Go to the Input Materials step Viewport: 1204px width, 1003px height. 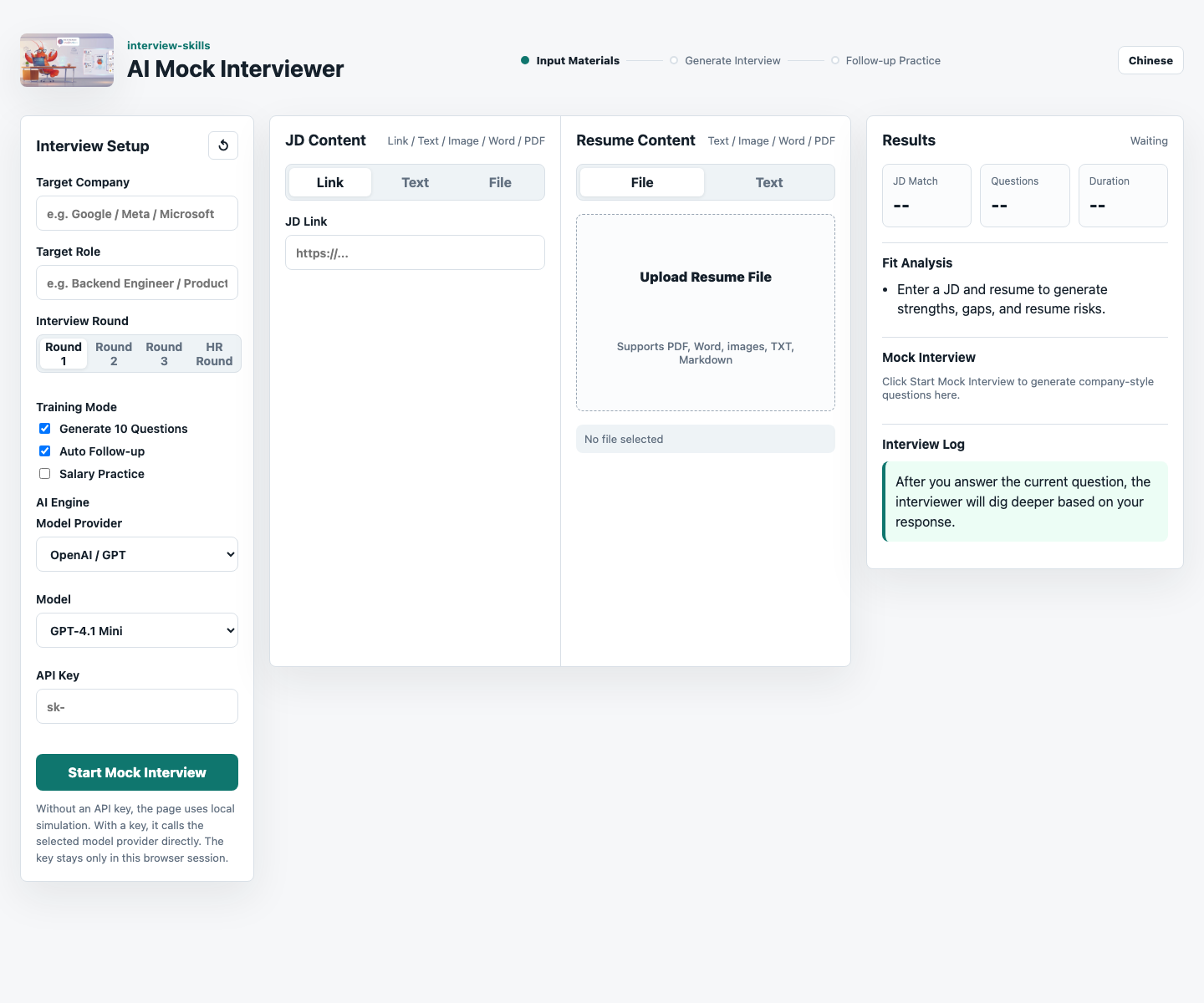click(570, 60)
